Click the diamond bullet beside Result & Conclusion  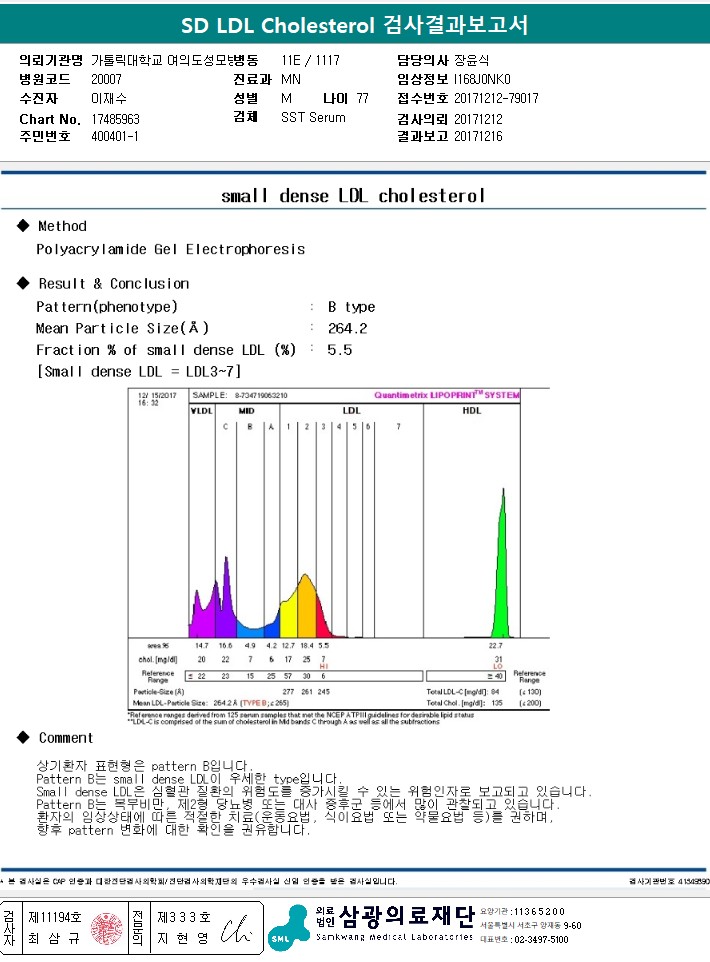[23, 283]
